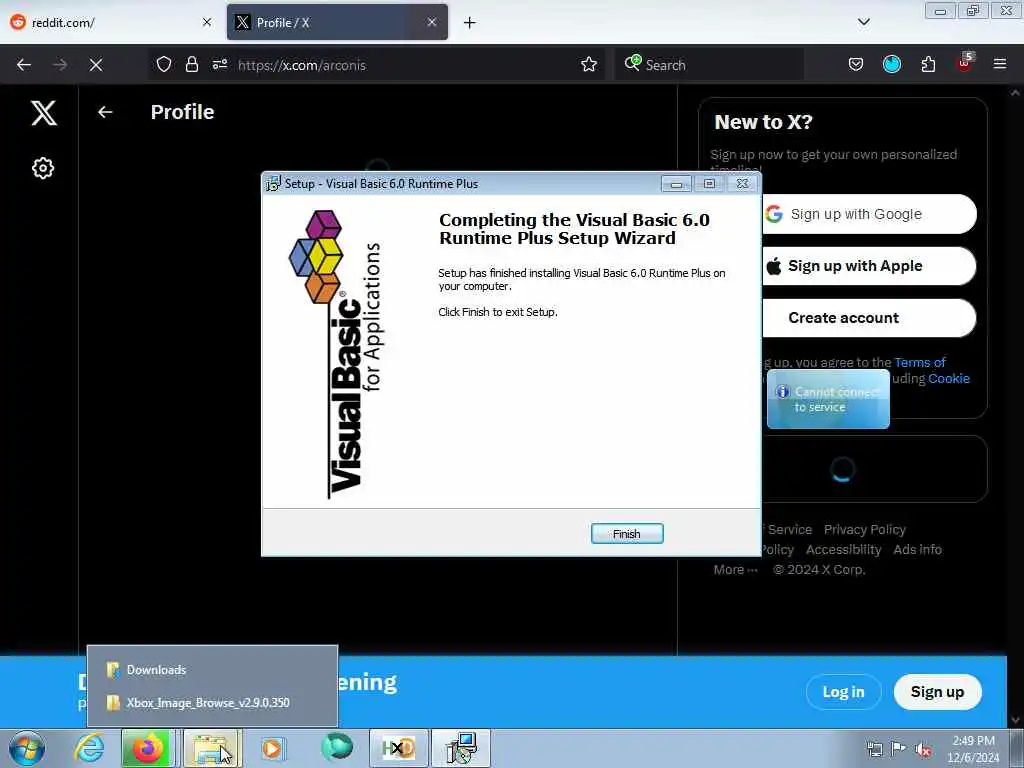Open the media player taskbar icon
This screenshot has width=1024, height=768.
pos(272,748)
